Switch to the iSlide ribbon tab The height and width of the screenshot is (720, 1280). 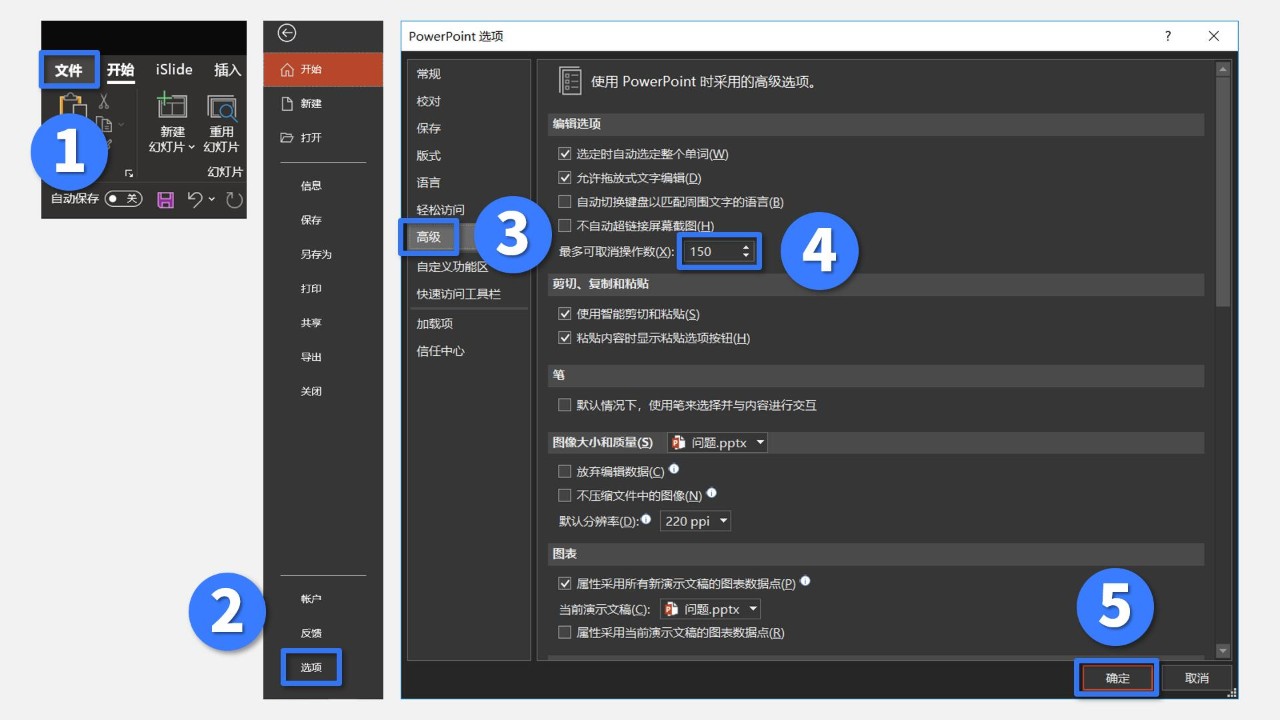tap(172, 69)
